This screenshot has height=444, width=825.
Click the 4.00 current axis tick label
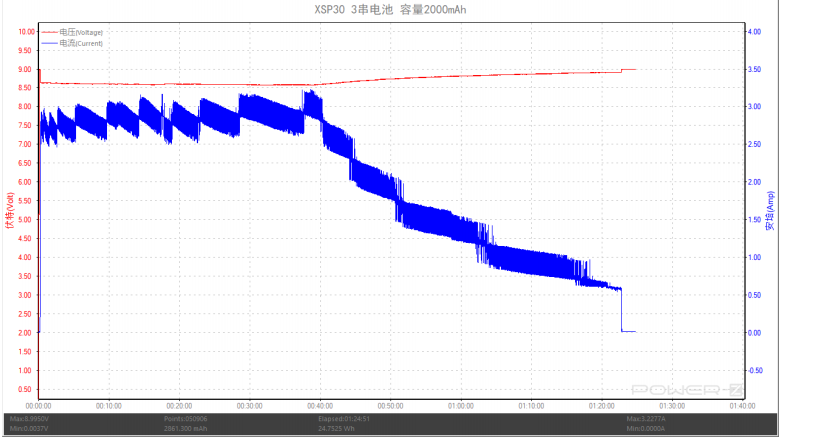754,32
